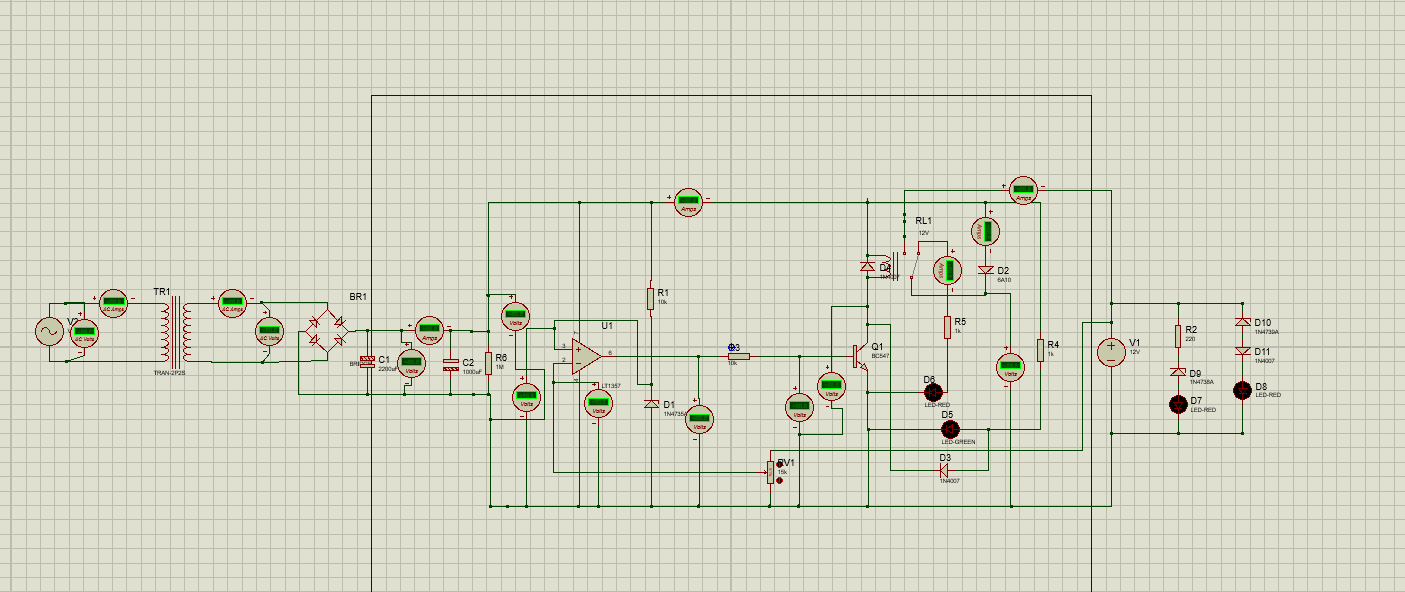Select zener diode D1
The height and width of the screenshot is (592, 1405).
point(651,403)
